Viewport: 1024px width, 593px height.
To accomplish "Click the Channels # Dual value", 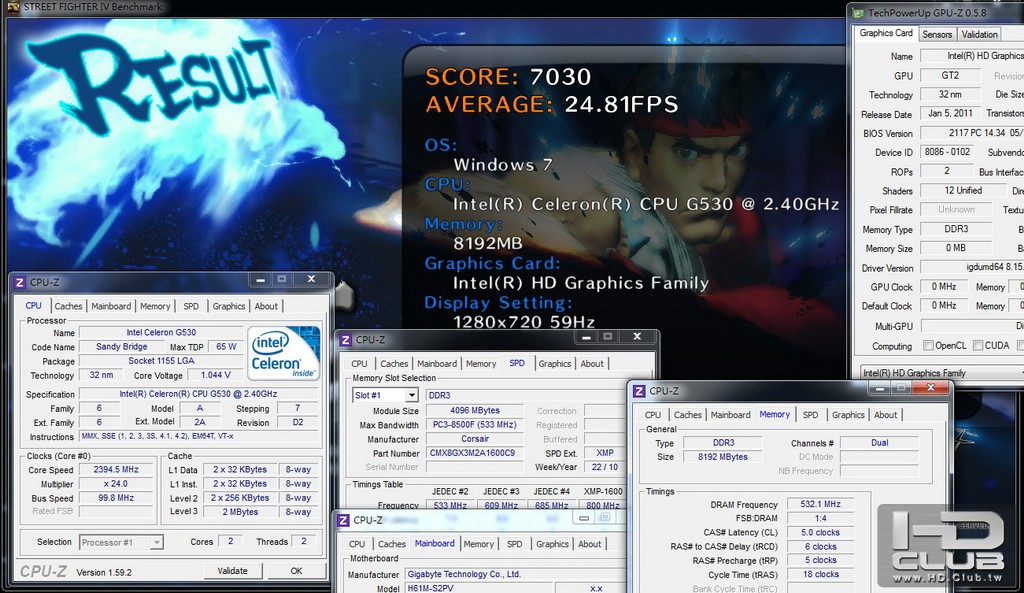I will [x=879, y=443].
